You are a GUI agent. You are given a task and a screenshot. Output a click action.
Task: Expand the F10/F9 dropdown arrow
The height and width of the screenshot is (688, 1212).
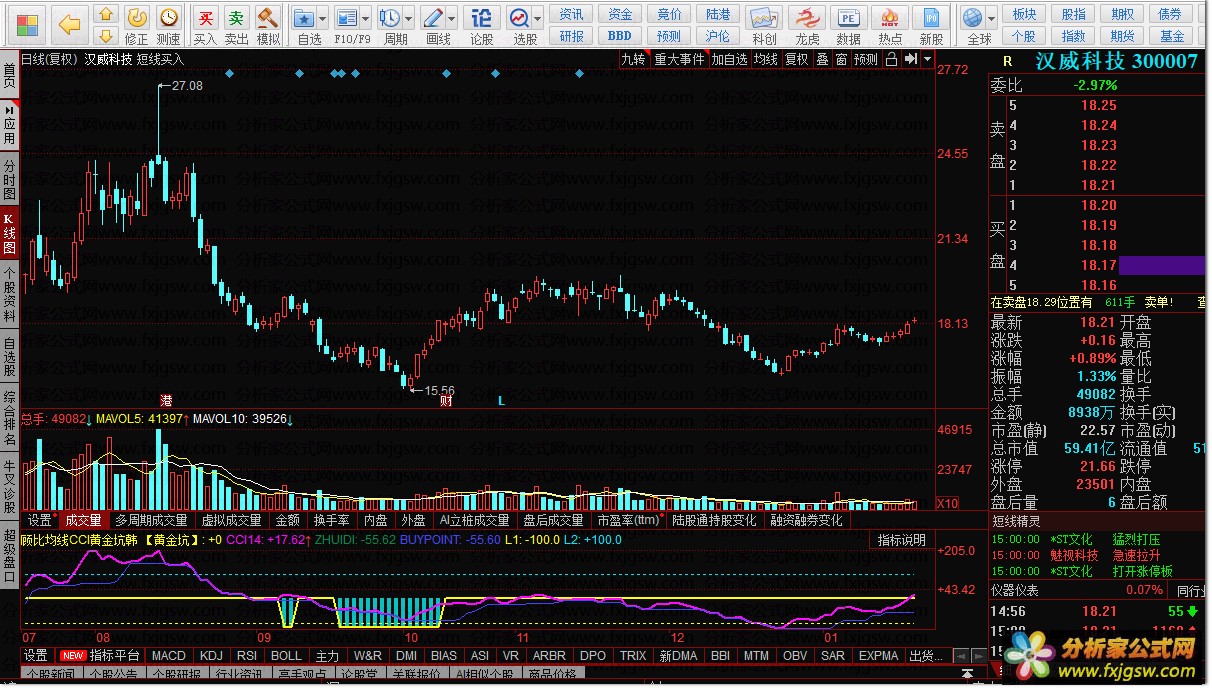coord(366,18)
